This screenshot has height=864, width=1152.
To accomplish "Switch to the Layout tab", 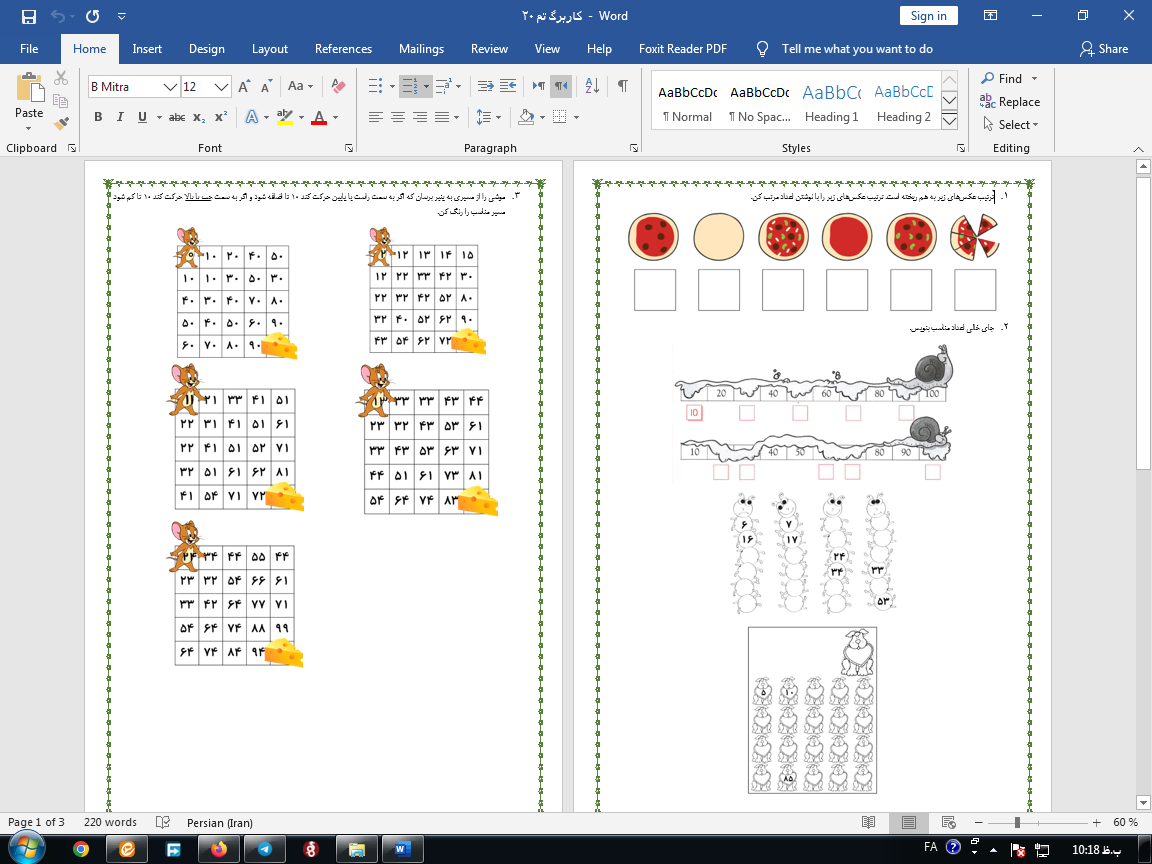I will tap(269, 49).
